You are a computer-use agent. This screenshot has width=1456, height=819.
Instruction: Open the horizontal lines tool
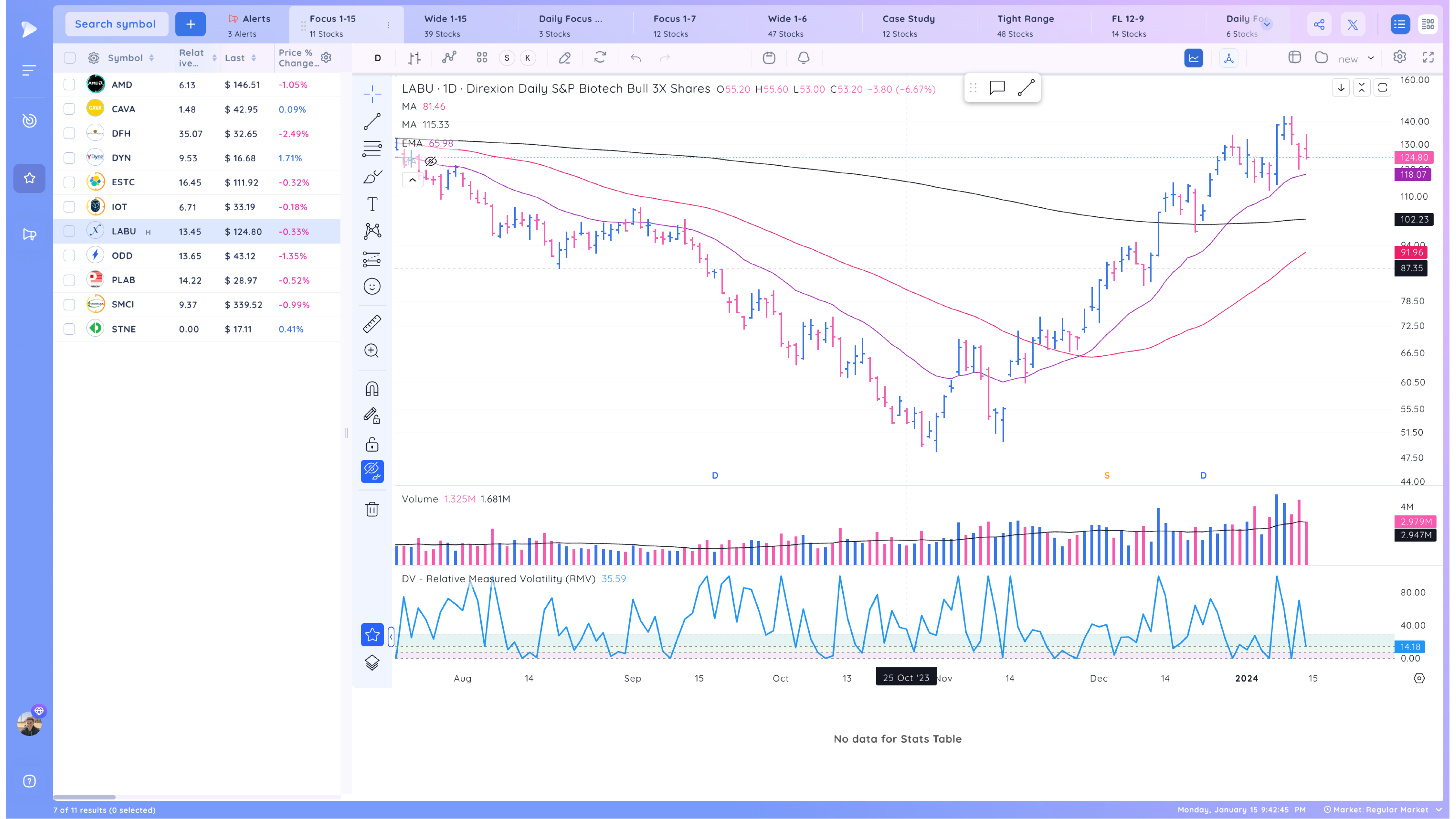[372, 149]
